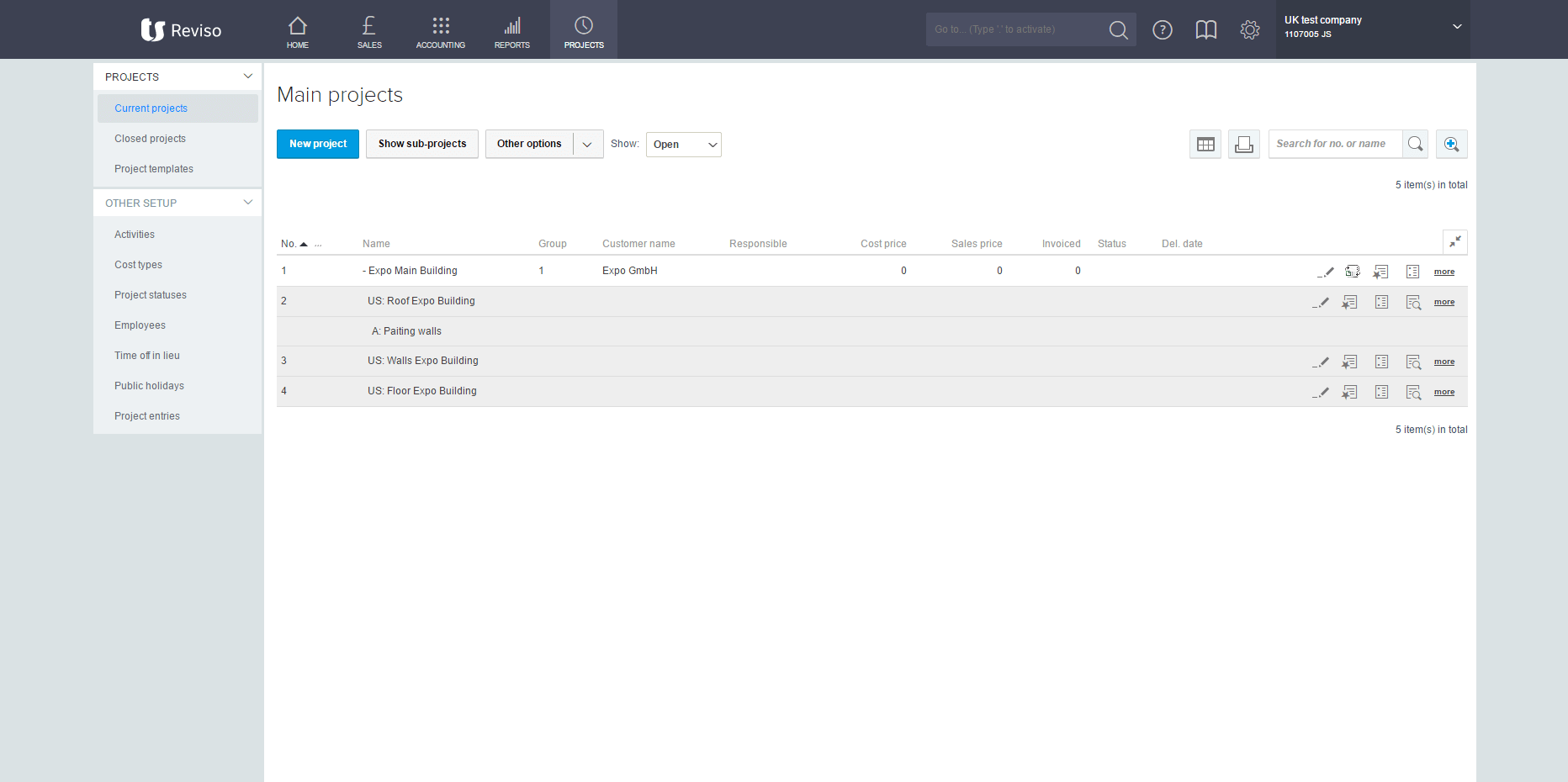Click new entry star icon for Roof Expo Building
1568x782 pixels.
[x=1349, y=302]
